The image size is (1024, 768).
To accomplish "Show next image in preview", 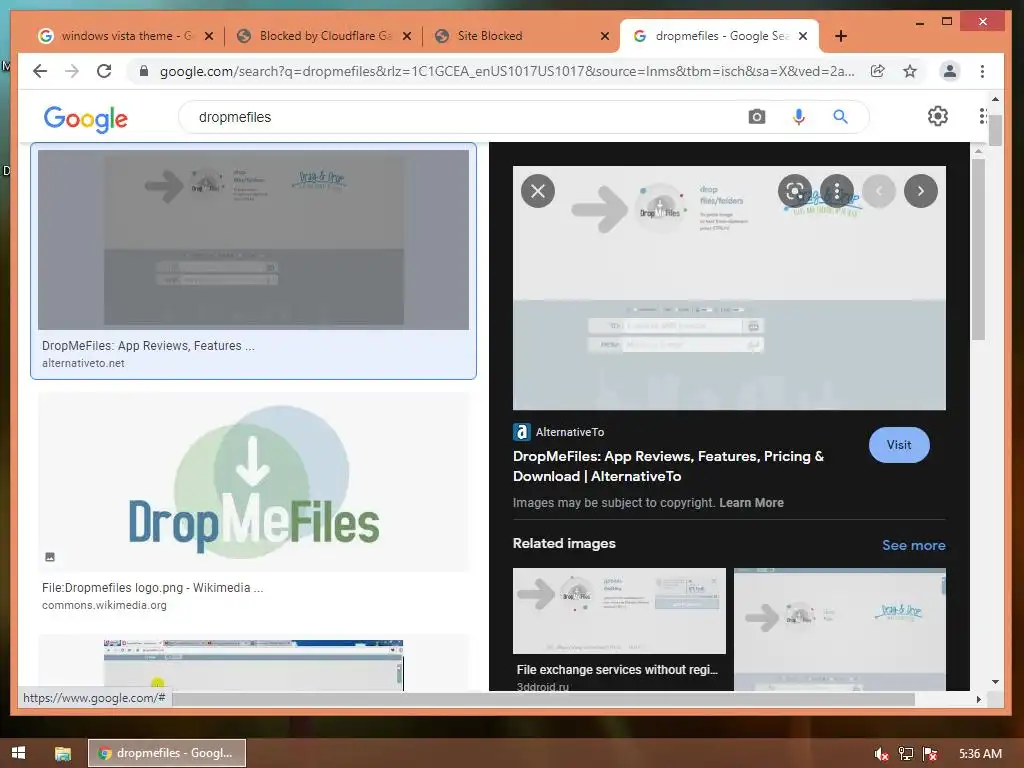I will point(921,191).
